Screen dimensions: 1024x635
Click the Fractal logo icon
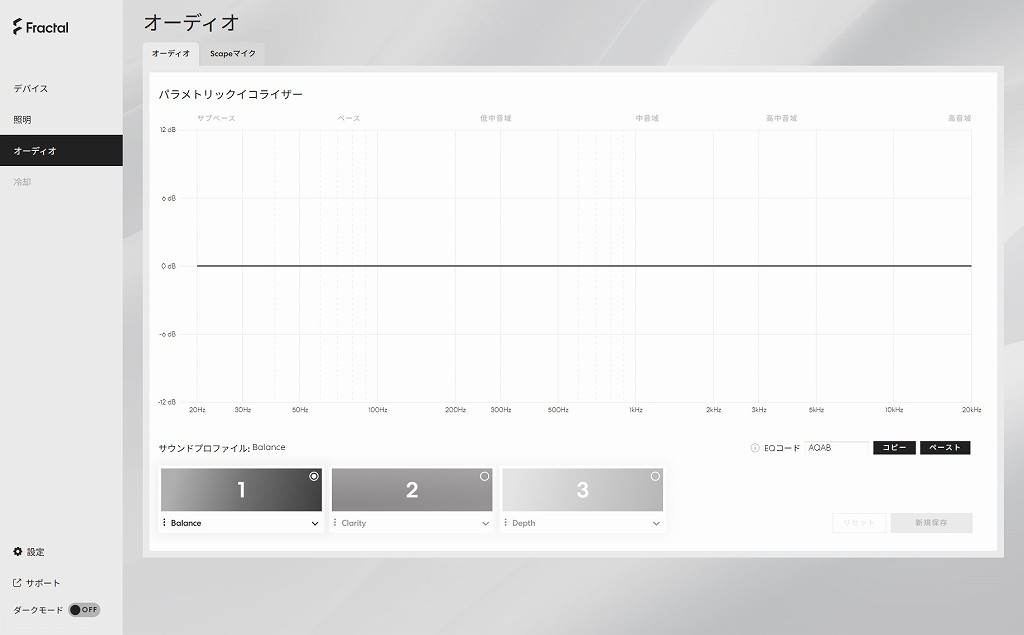18,27
